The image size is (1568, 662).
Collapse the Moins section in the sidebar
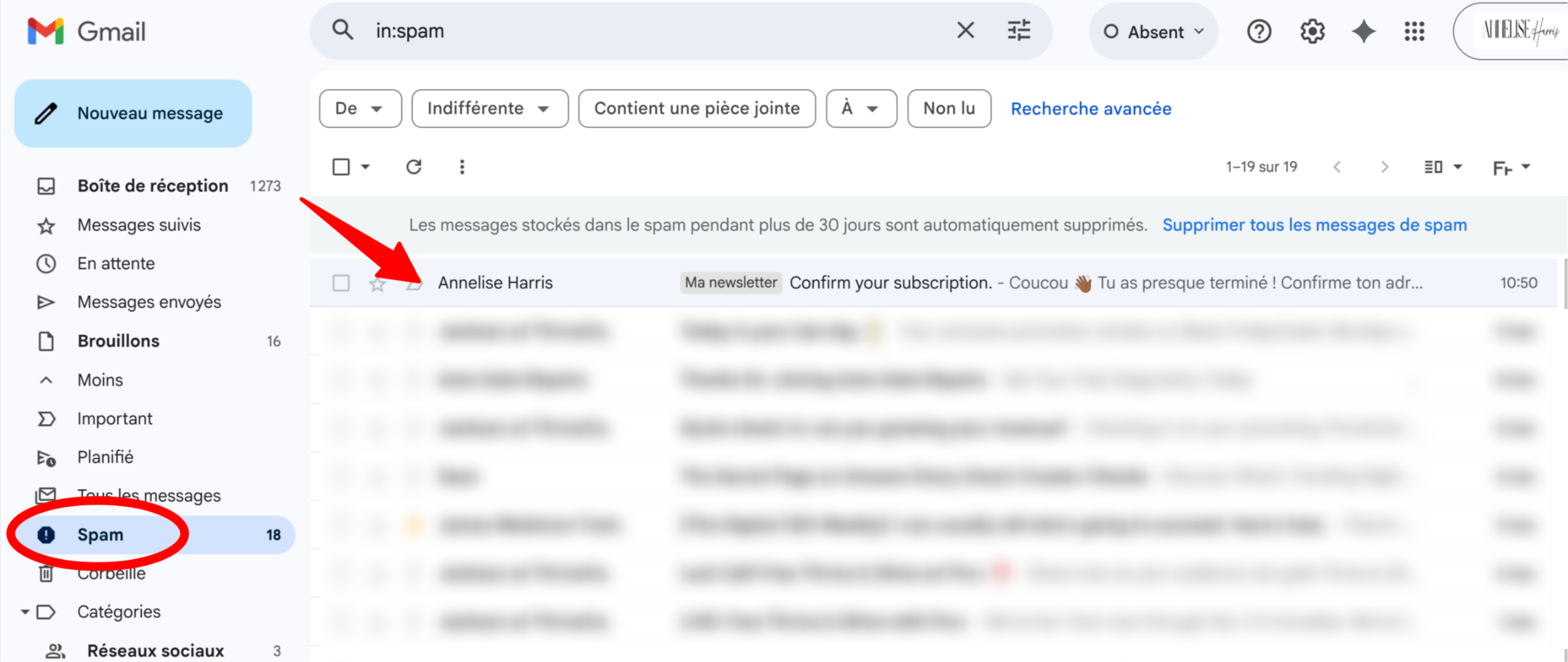[x=100, y=380]
